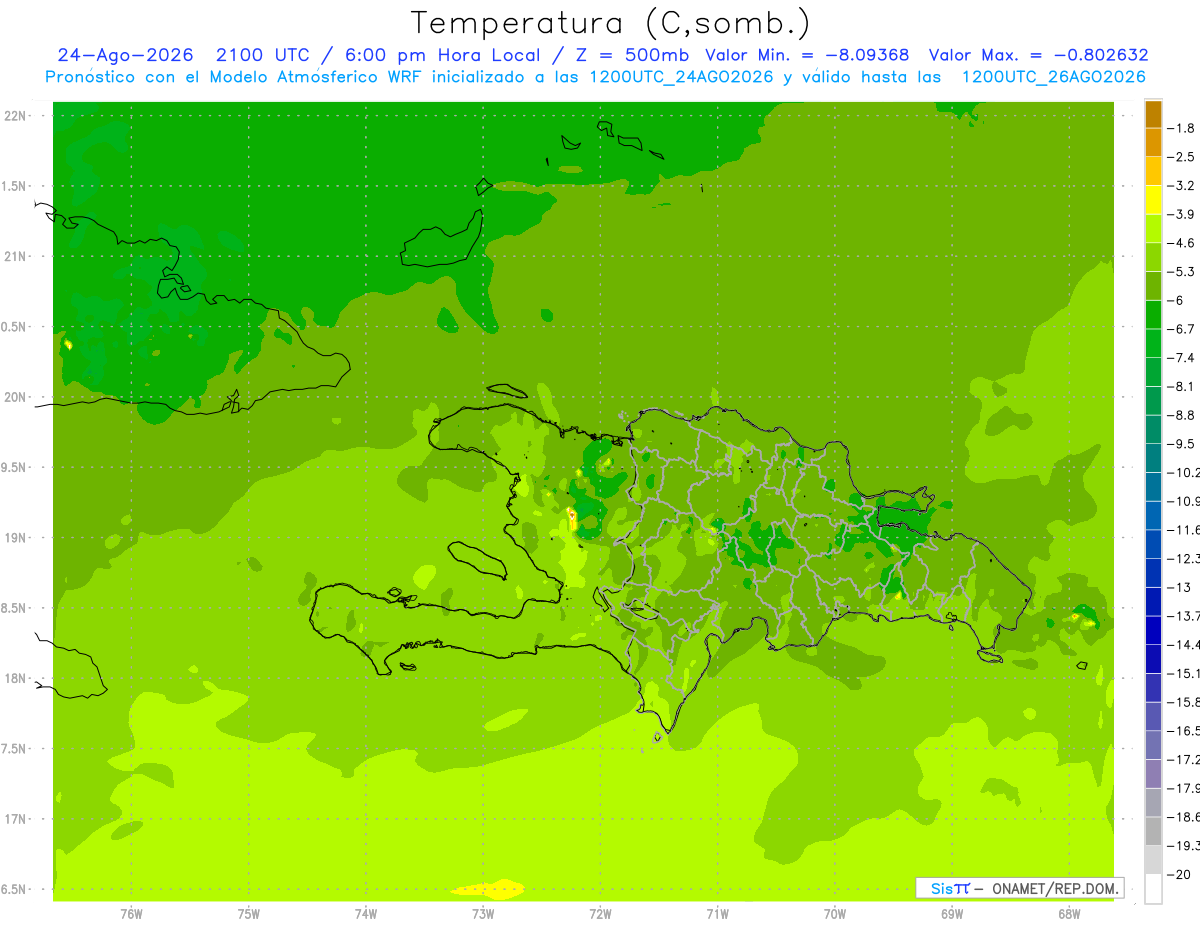Select the legend band between -3.9 and -4.6
This screenshot has height=927, width=1200.
[1153, 228]
